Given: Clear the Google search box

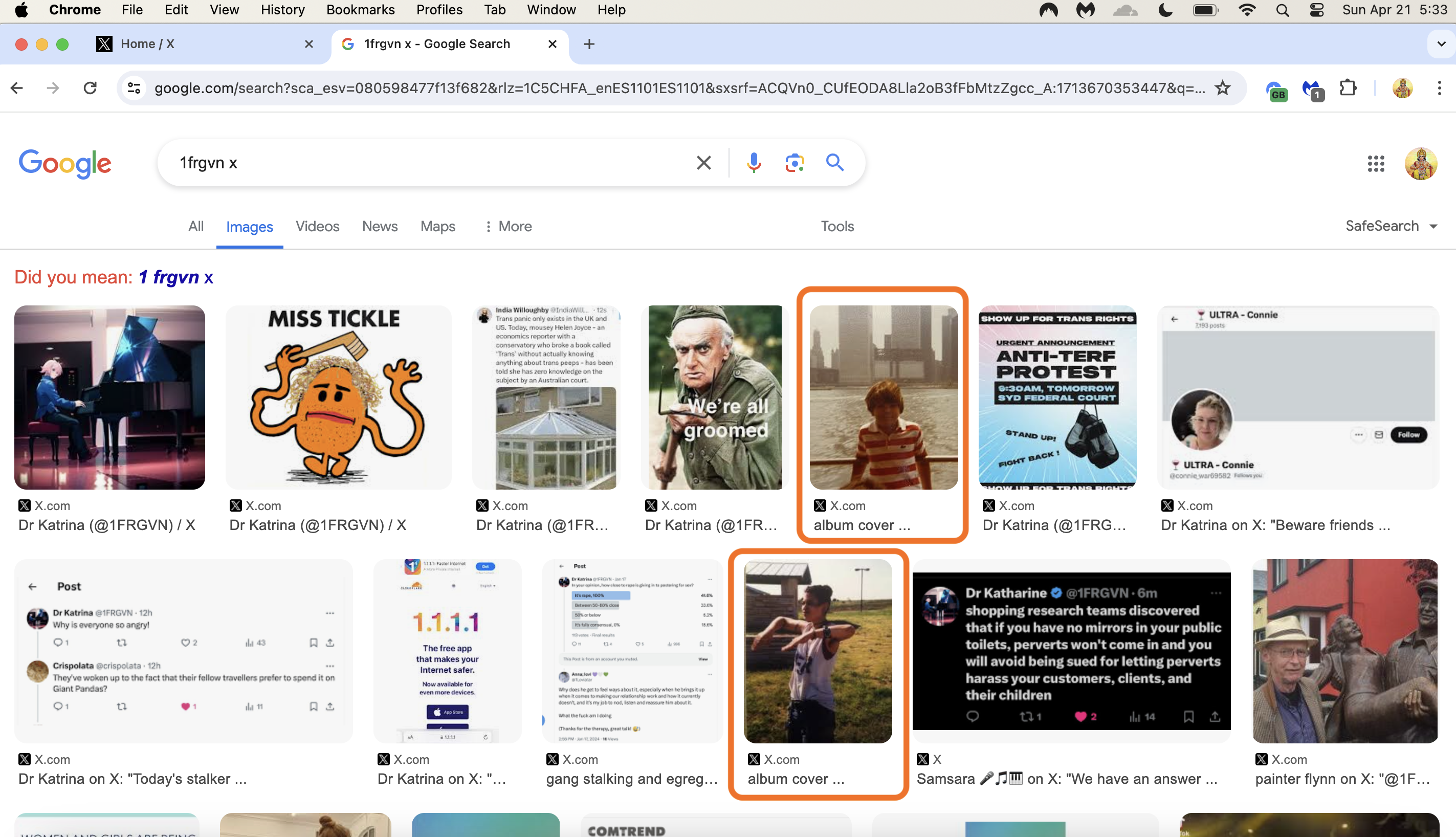Looking at the screenshot, I should (x=703, y=163).
